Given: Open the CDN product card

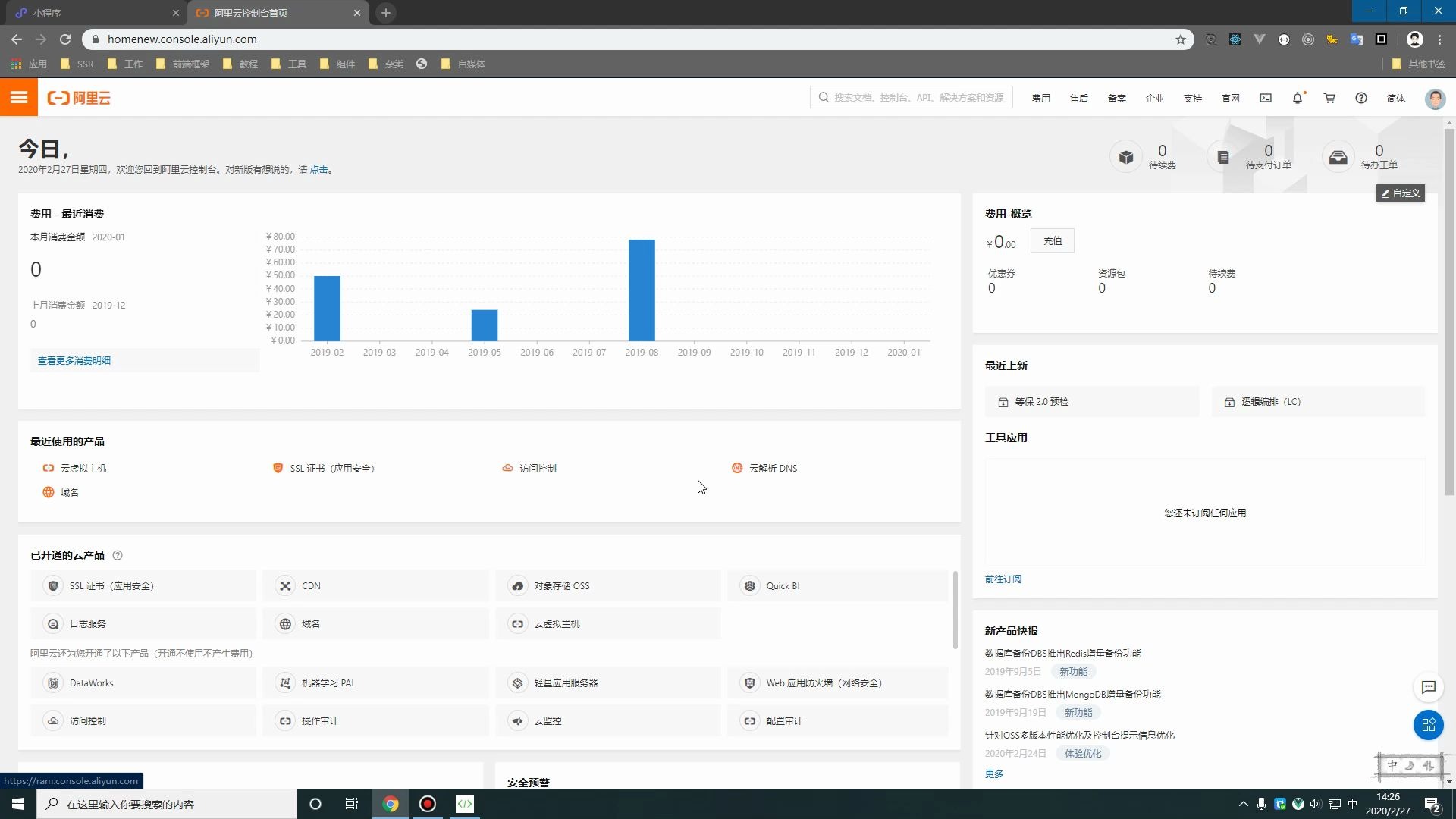Looking at the screenshot, I should click(375, 586).
